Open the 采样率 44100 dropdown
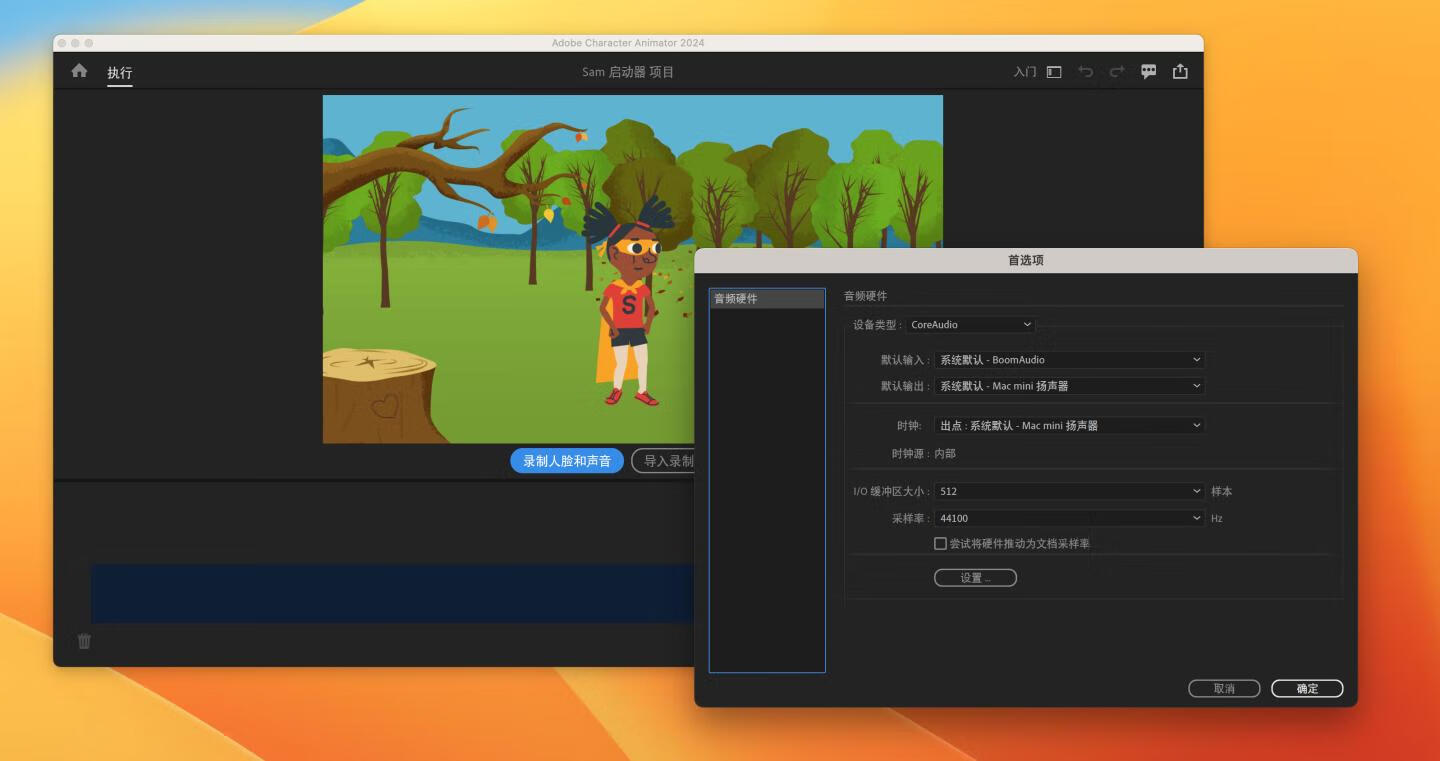The height and width of the screenshot is (761, 1440). coord(1069,518)
